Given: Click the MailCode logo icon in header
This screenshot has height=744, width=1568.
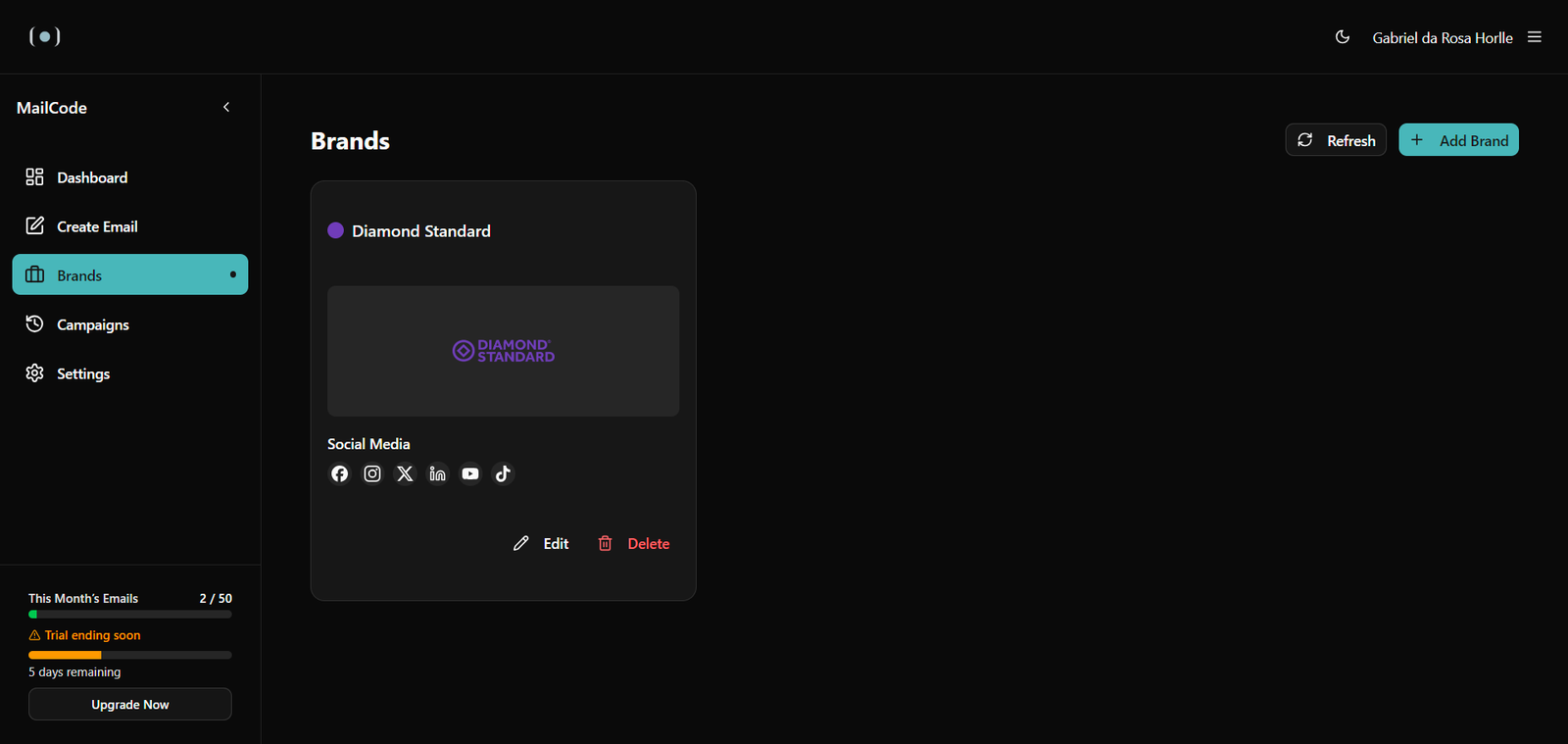Looking at the screenshot, I should tap(45, 36).
